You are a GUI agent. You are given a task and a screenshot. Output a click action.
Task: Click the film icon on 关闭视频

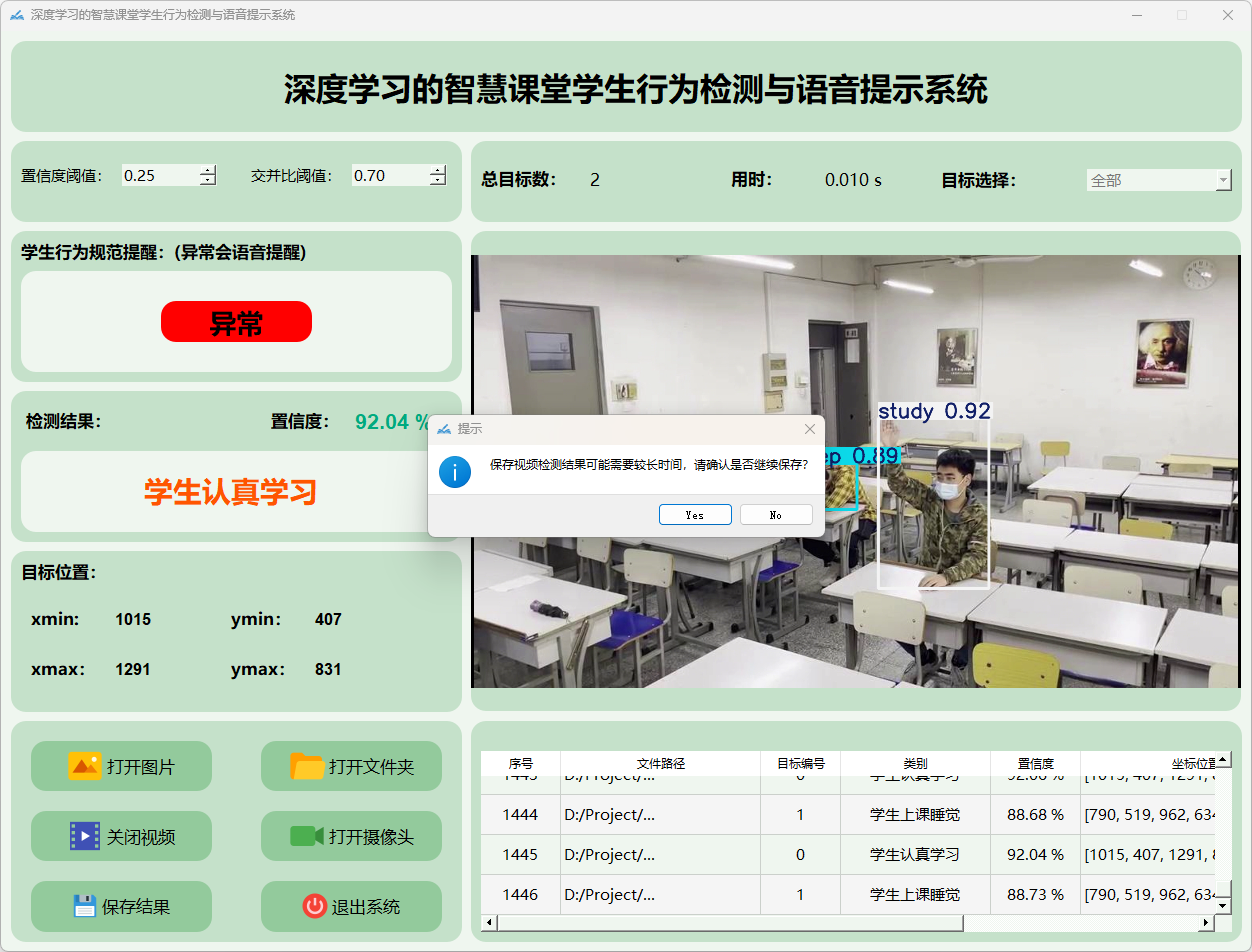tap(85, 836)
